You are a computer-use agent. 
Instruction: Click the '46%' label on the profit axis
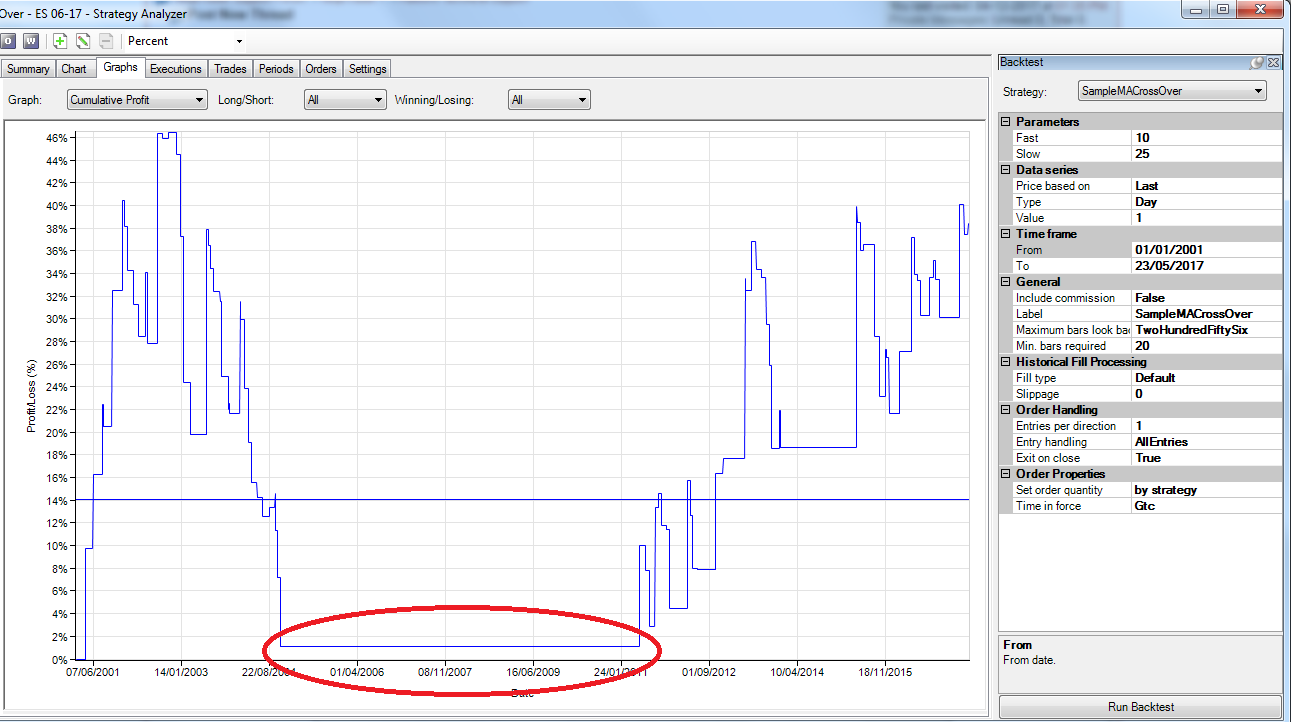[x=56, y=137]
